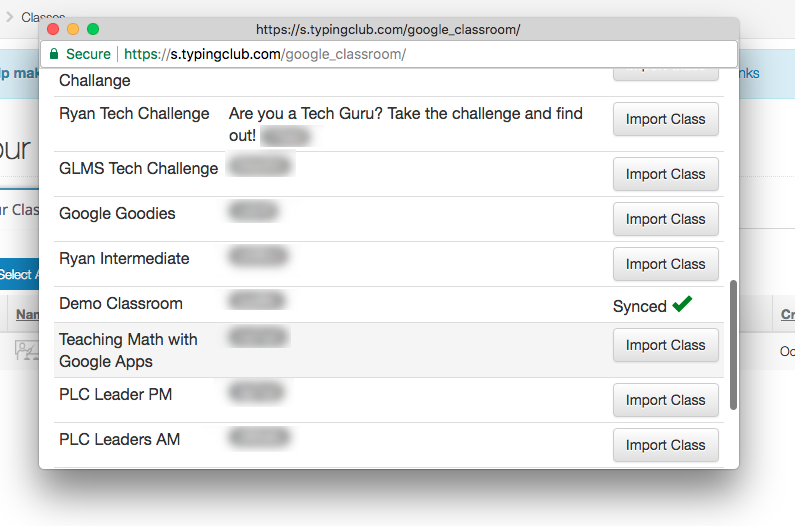Import the PLC Leader PM class
This screenshot has width=795, height=526.
click(665, 400)
